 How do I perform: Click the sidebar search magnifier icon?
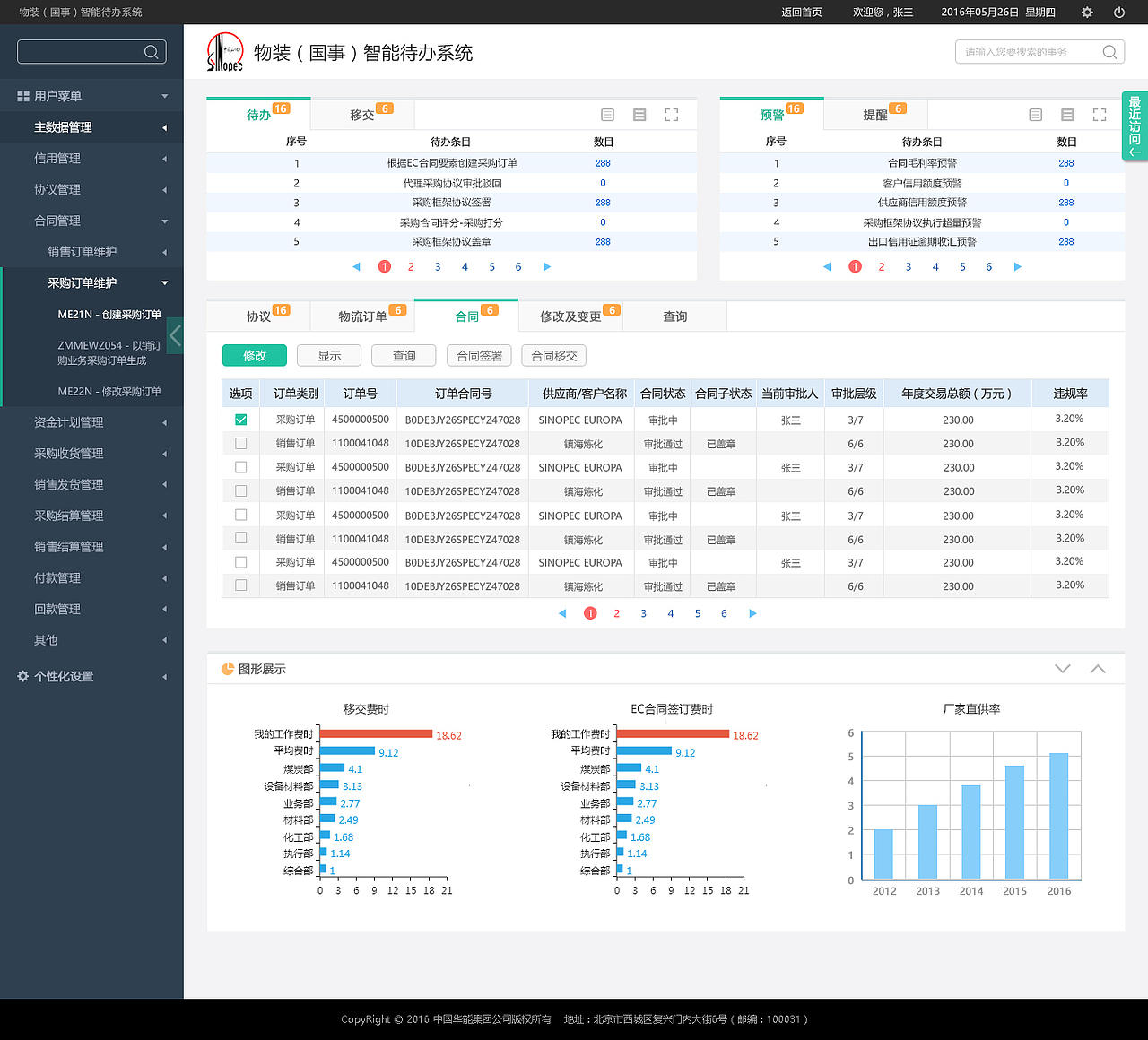point(152,51)
